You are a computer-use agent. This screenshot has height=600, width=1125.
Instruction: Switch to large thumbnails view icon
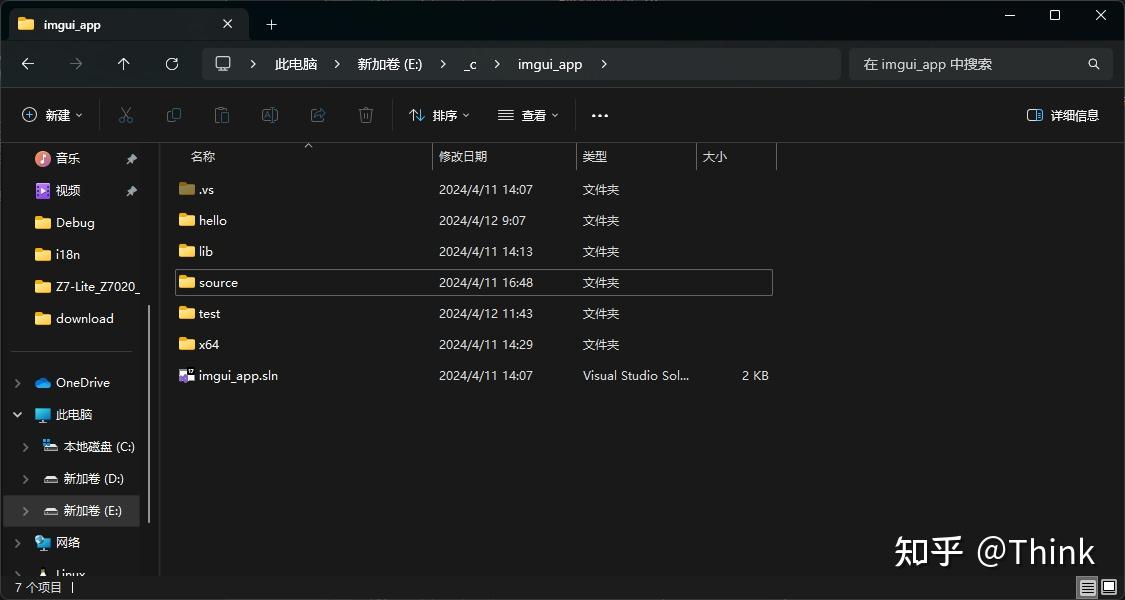pos(1108,588)
